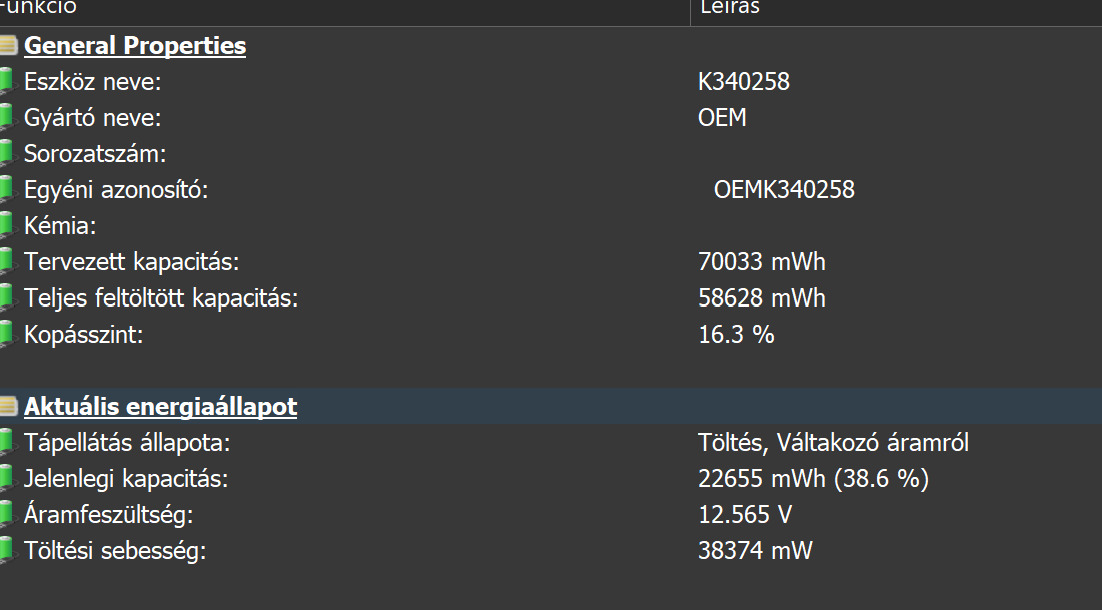
Task: Click the Aktuális energiaállapot section icon
Action: [x=8, y=407]
